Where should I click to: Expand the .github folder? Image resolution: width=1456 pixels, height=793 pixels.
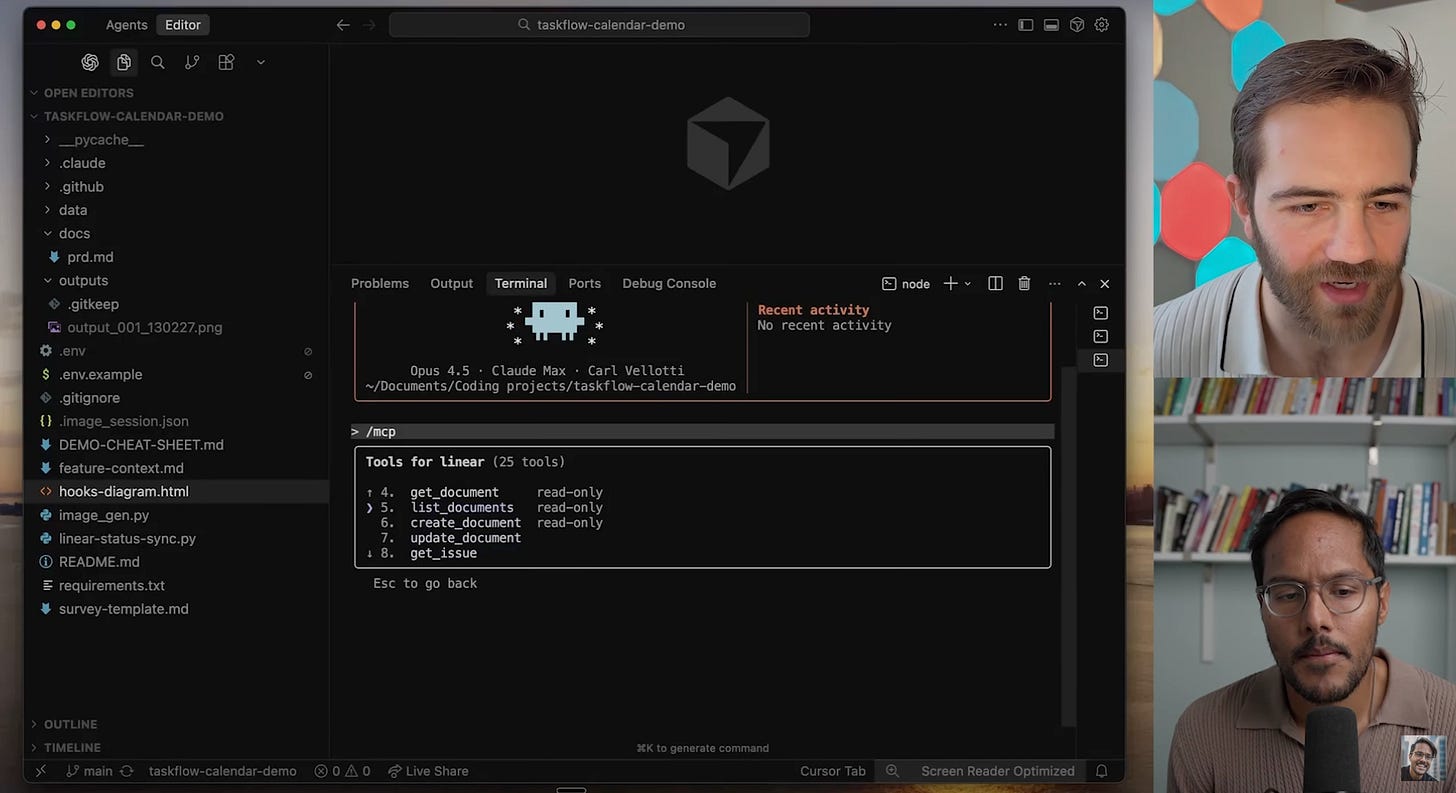(x=81, y=187)
